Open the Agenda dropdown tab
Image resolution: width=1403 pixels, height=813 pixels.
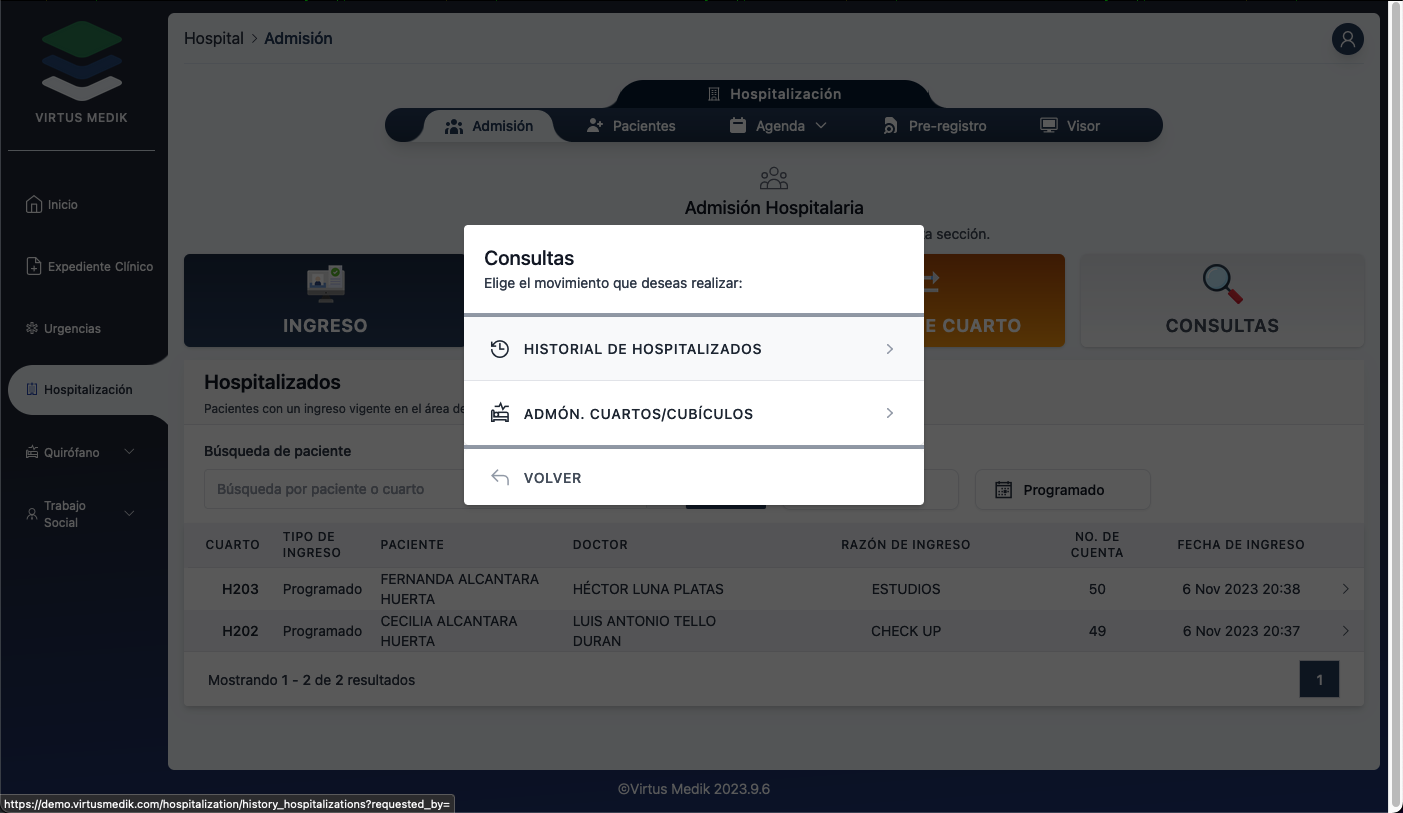(779, 126)
